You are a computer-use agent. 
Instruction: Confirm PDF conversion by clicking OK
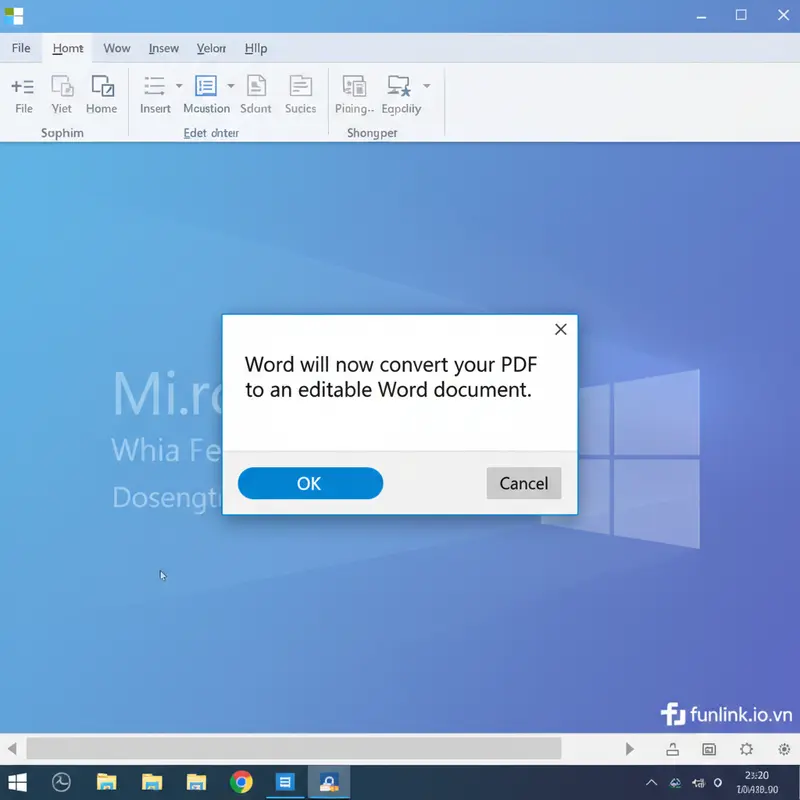click(310, 483)
